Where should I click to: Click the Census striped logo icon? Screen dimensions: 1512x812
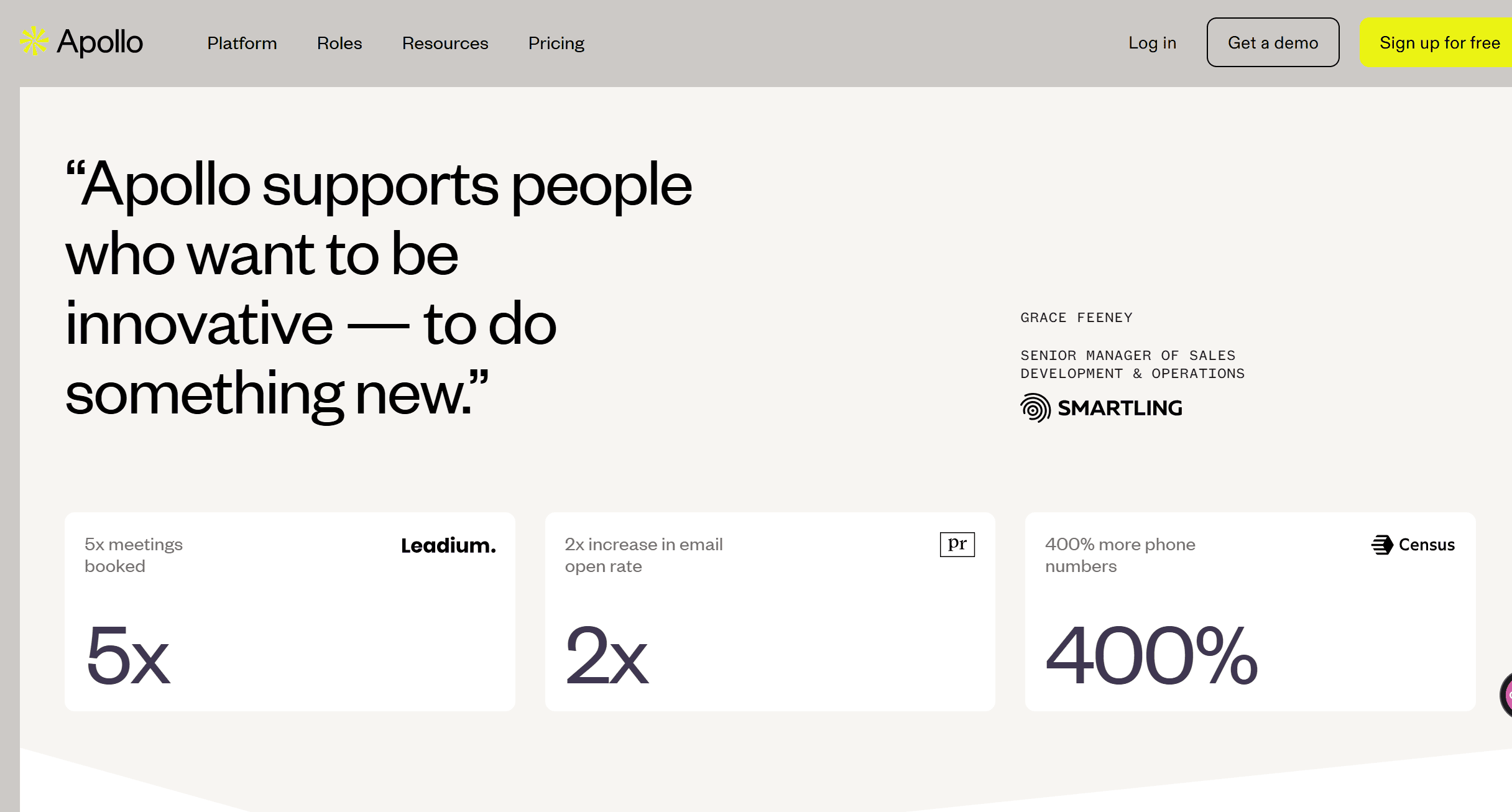pyautogui.click(x=1382, y=545)
